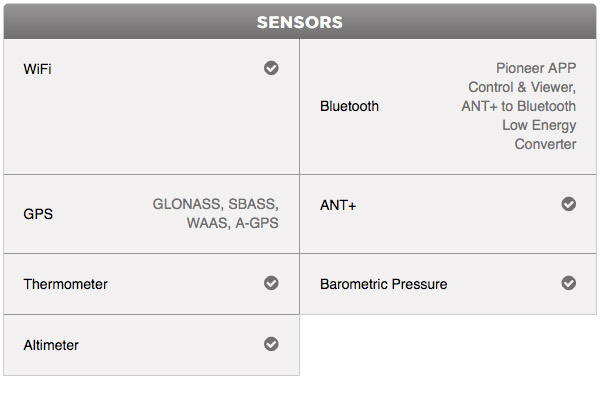Click the Thermometer checkmark icon

pyautogui.click(x=271, y=283)
